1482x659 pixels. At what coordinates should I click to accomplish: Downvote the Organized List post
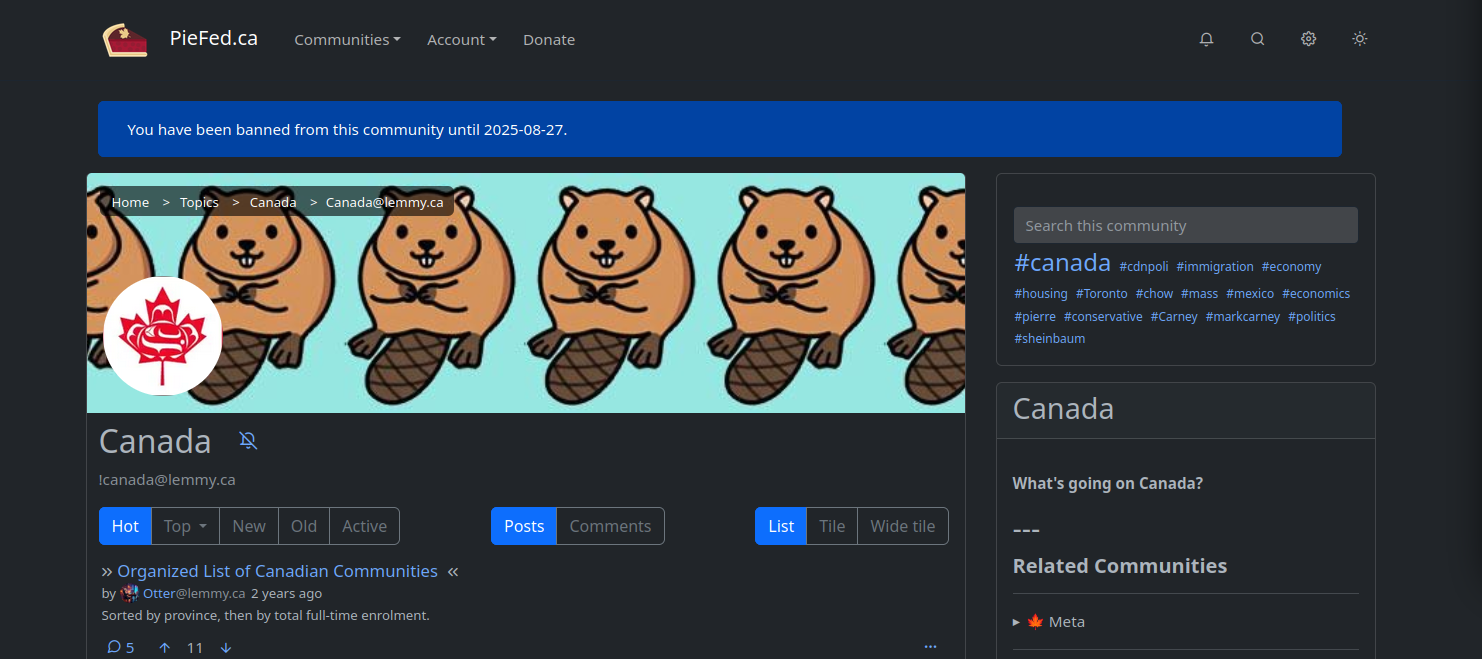pos(226,647)
